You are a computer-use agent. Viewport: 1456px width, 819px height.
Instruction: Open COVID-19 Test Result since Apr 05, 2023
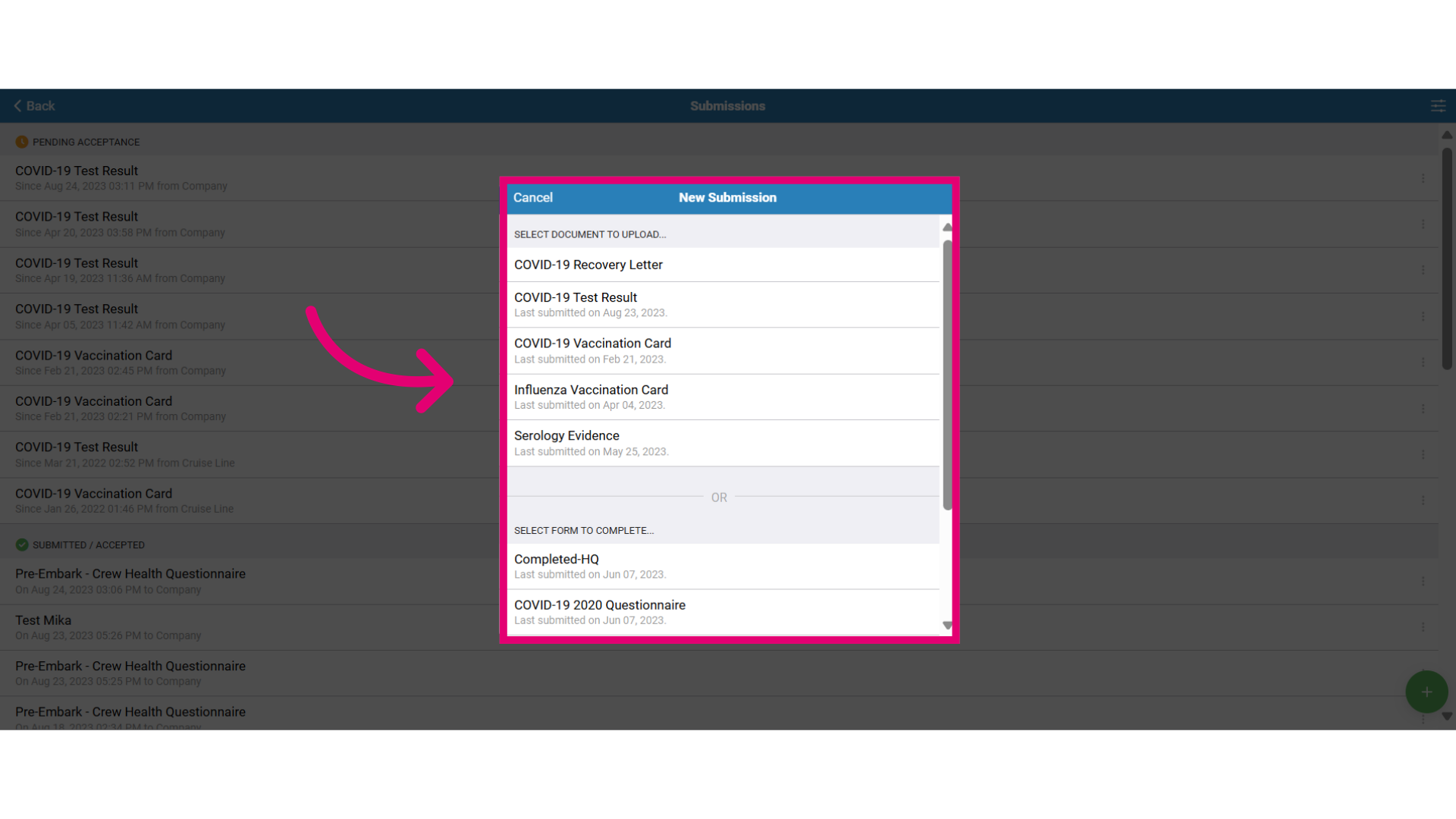(x=719, y=316)
